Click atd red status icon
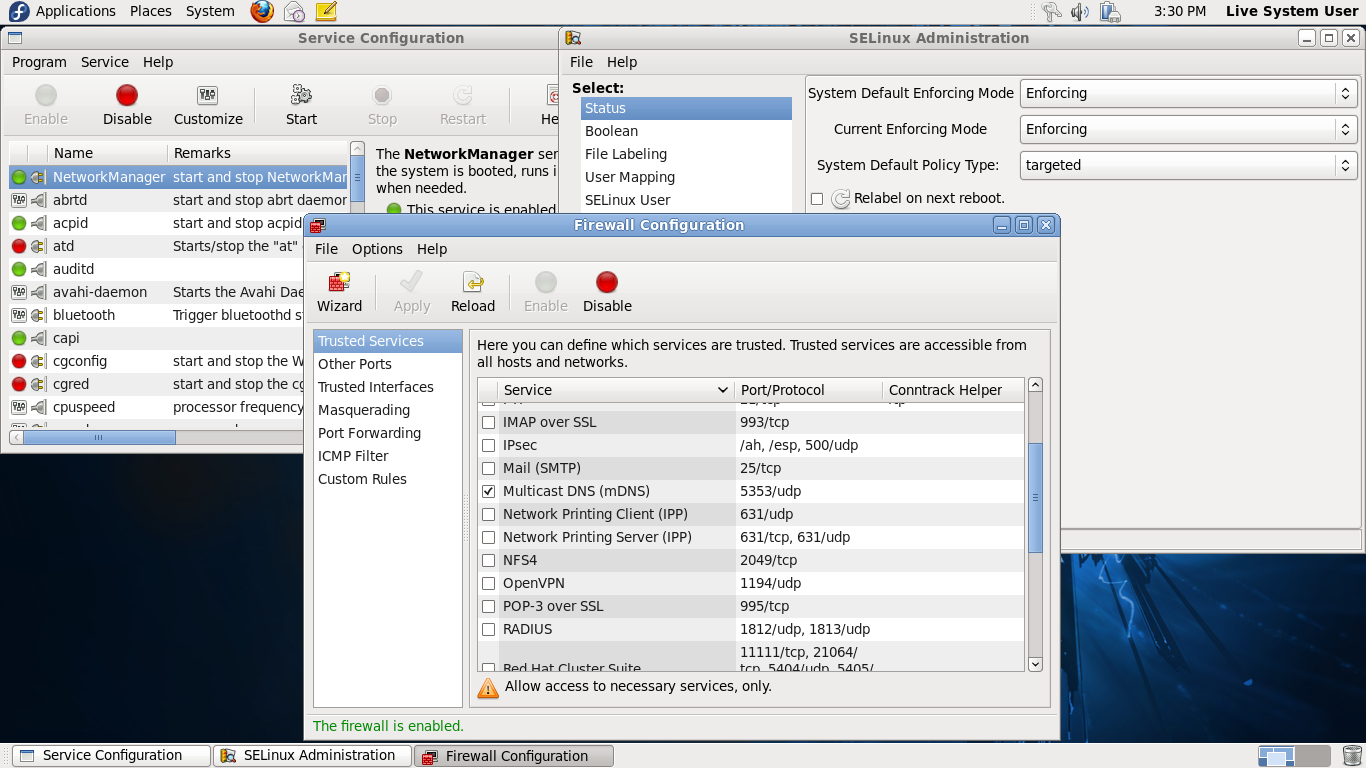Viewport: 1366px width, 768px height. click(19, 246)
